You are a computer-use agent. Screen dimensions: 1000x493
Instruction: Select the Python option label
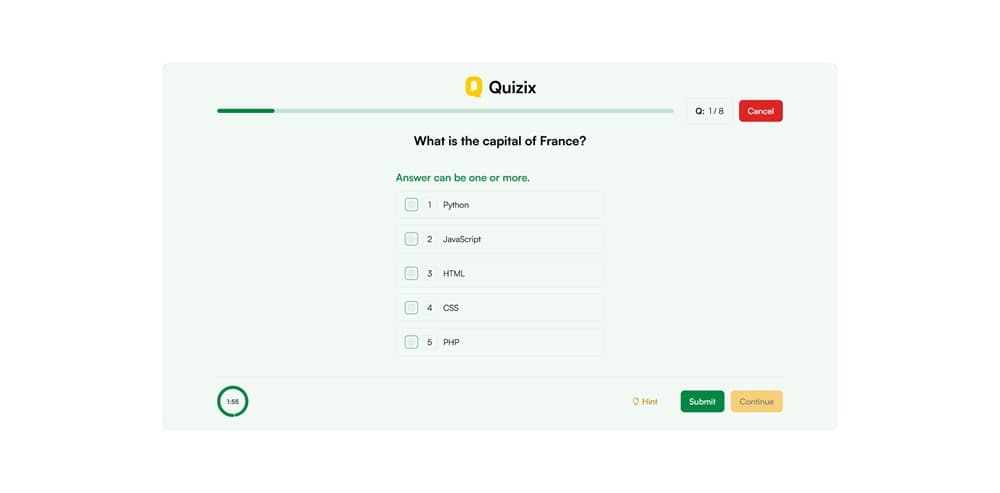tap(456, 205)
